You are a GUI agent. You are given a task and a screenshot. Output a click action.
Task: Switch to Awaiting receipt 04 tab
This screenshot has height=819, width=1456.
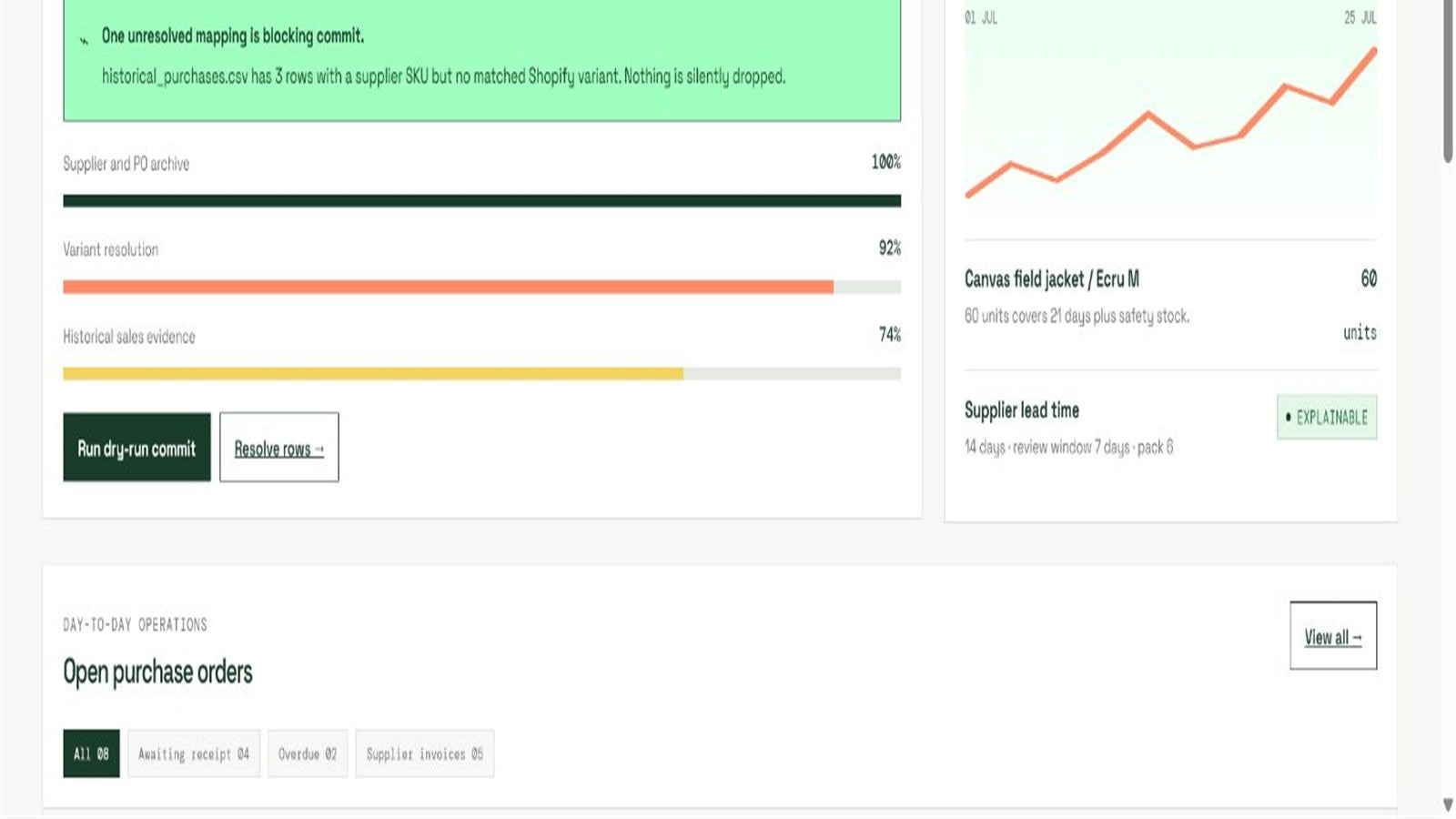click(194, 753)
